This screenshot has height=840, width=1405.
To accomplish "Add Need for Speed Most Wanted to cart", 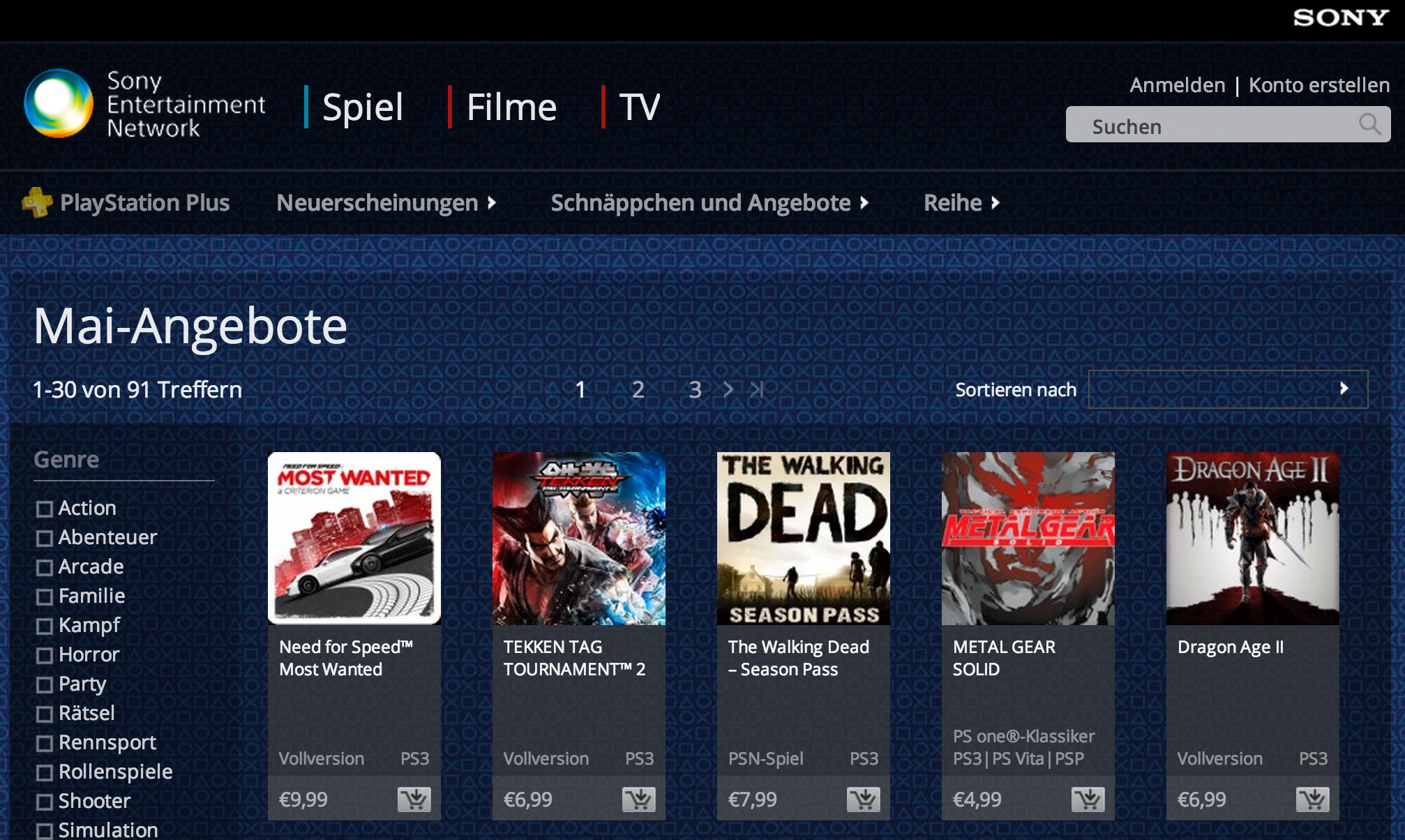I will [x=414, y=799].
